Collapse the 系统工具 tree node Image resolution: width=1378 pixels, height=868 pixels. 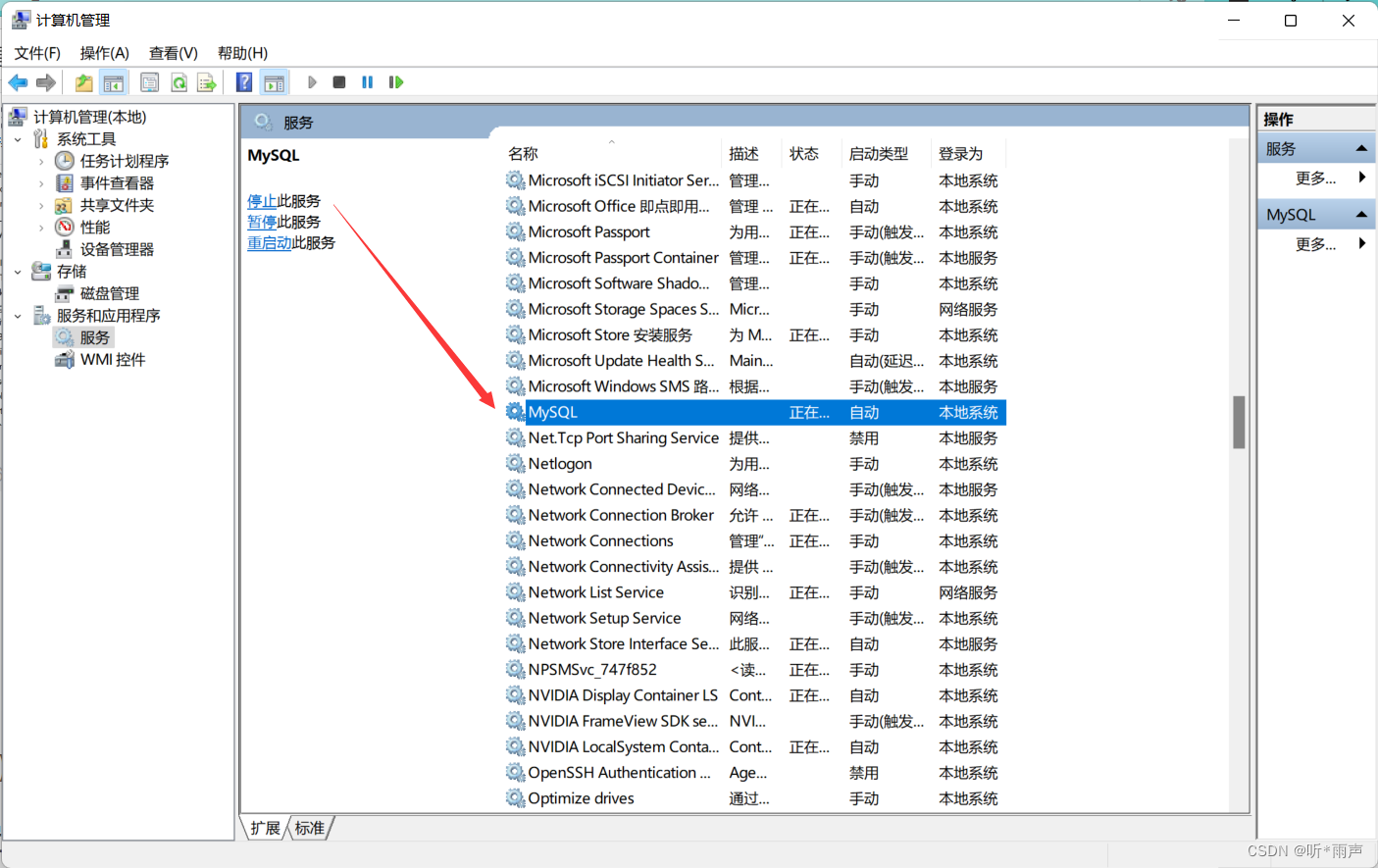pyautogui.click(x=18, y=139)
